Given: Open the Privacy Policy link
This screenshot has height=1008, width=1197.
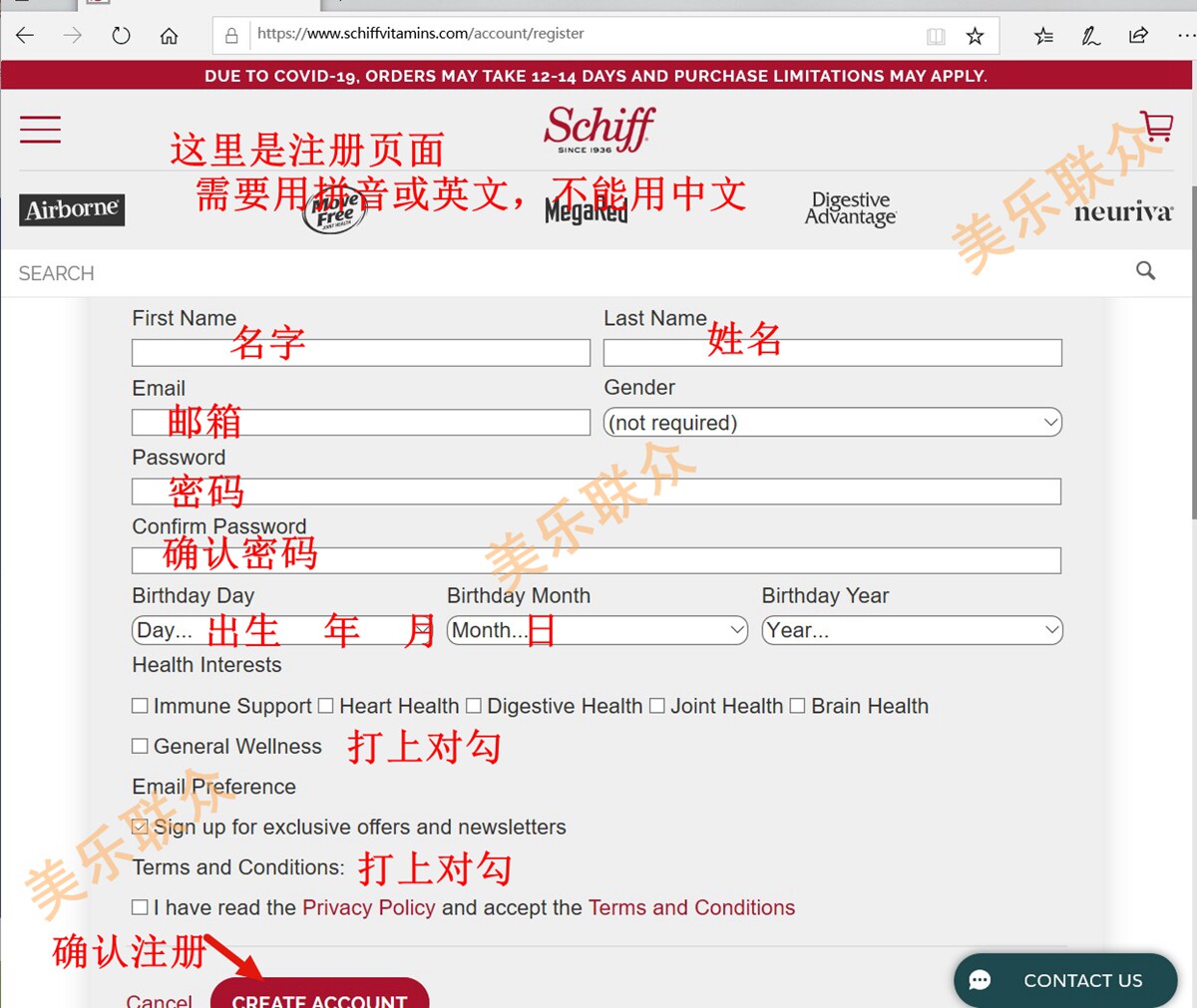Looking at the screenshot, I should [369, 908].
